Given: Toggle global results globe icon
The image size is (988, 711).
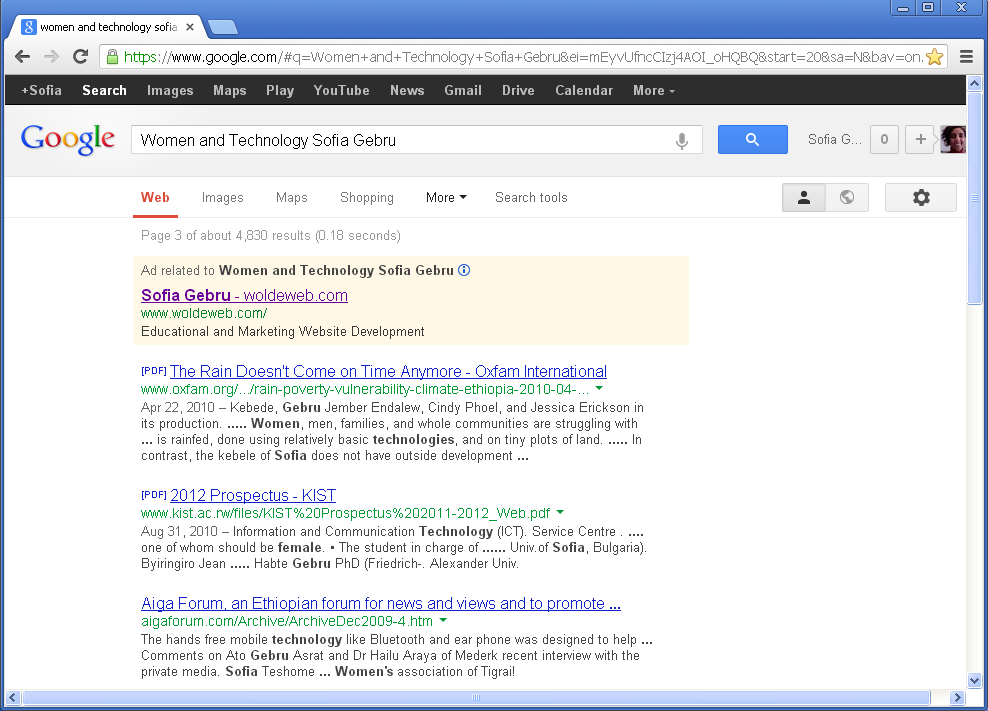Looking at the screenshot, I should coord(847,198).
